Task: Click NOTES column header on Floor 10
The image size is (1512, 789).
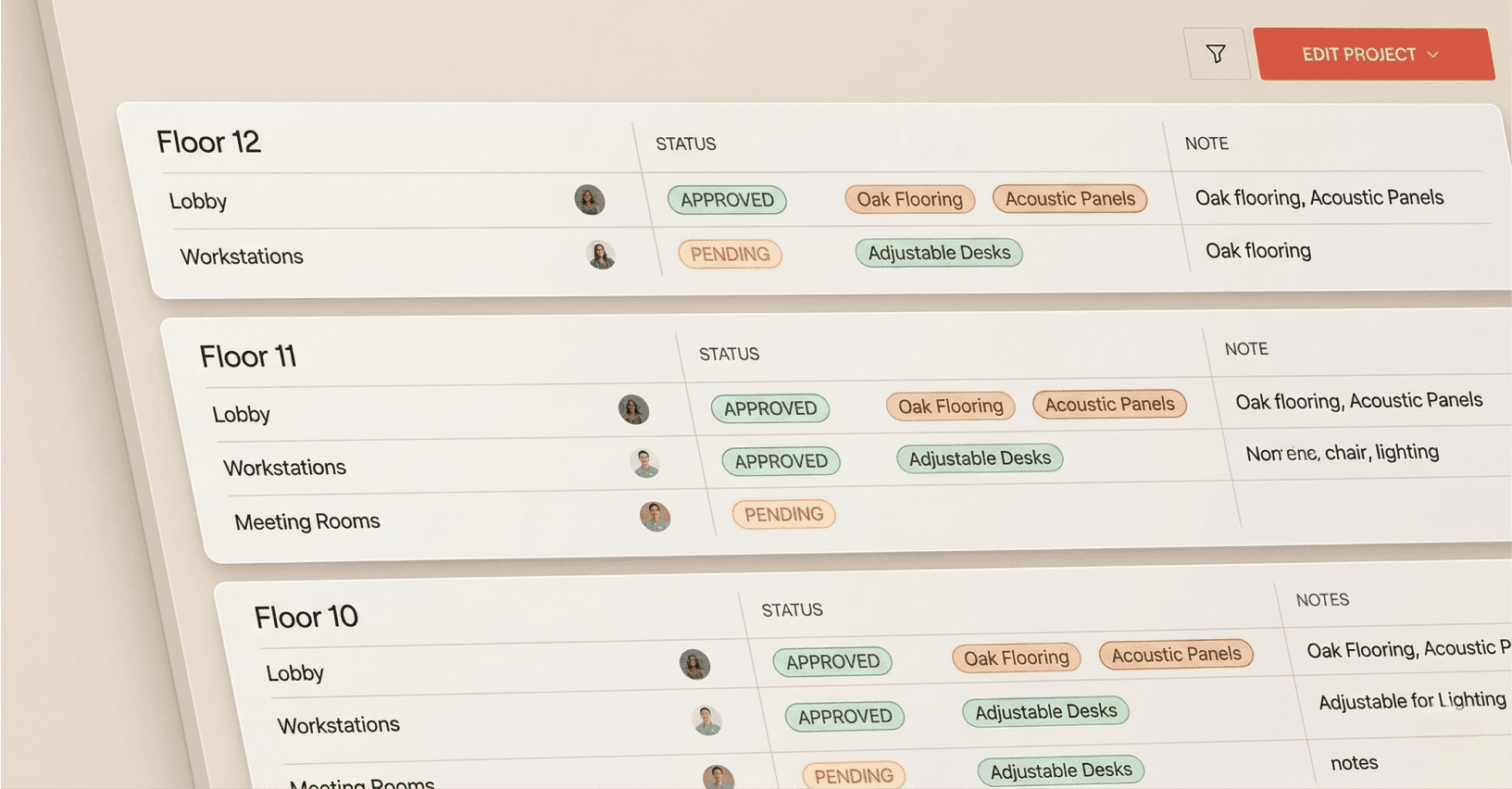Action: pyautogui.click(x=1322, y=600)
